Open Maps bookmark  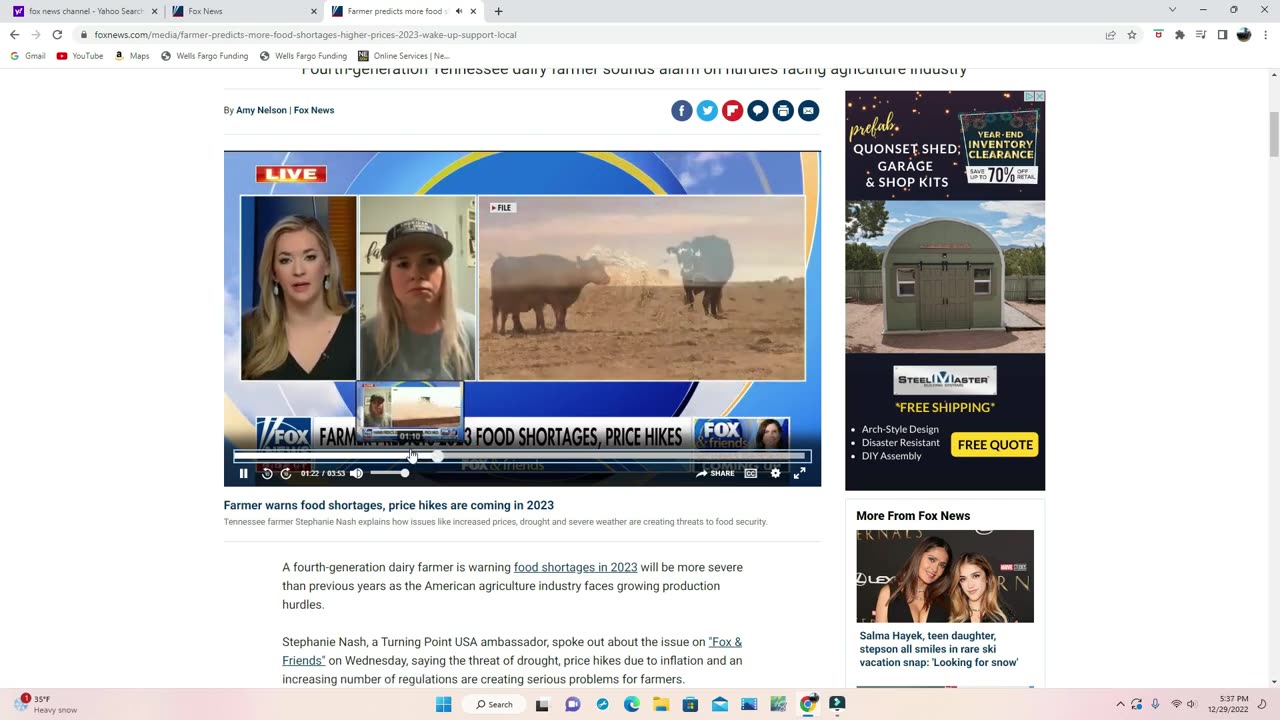click(x=132, y=56)
